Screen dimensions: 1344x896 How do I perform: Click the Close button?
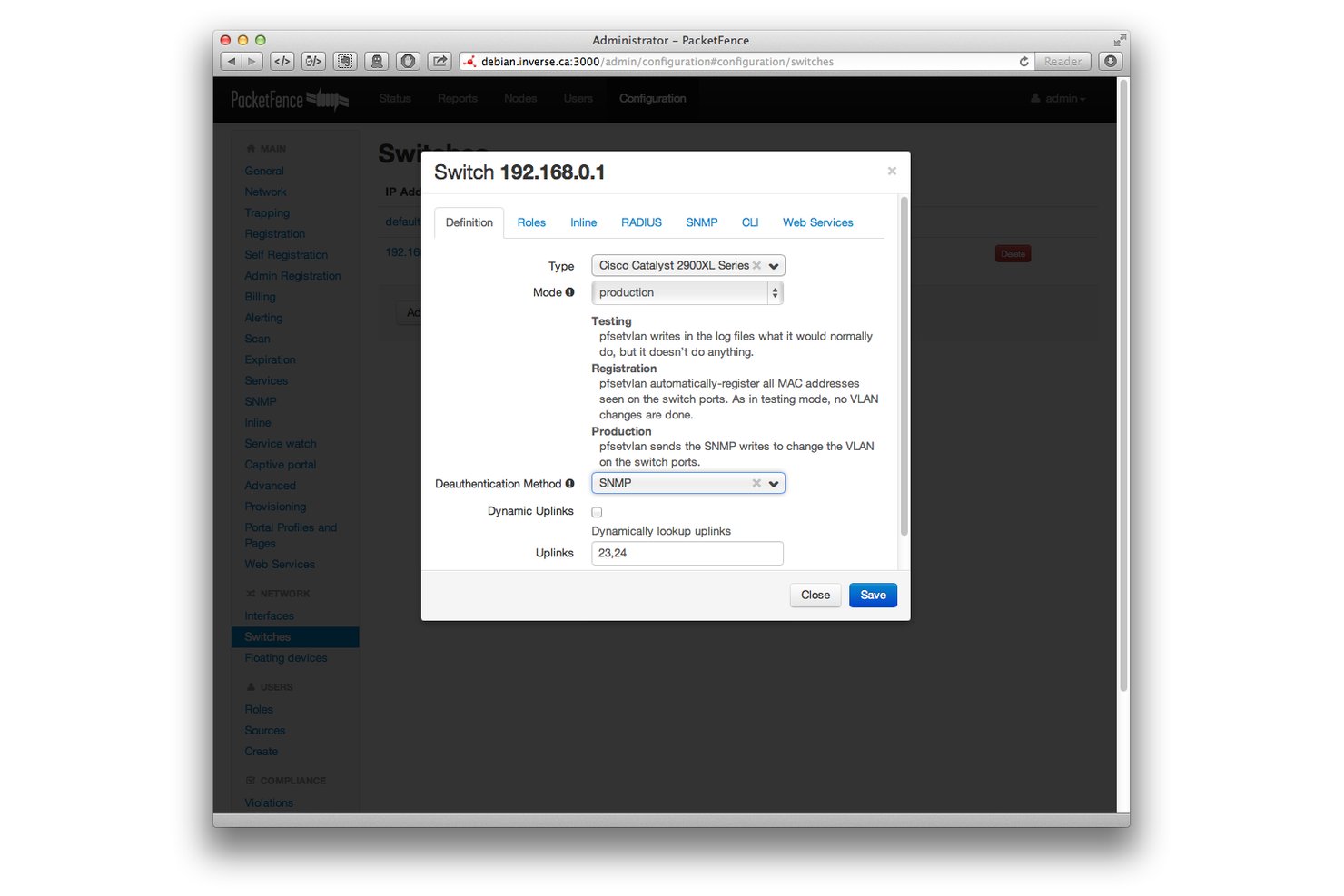pyautogui.click(x=815, y=595)
